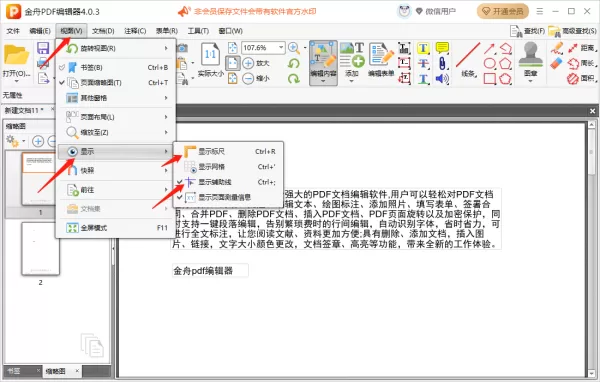600x382 pixels.
Task: Enable 显示标尺 show rulers option
Action: pyautogui.click(x=228, y=152)
